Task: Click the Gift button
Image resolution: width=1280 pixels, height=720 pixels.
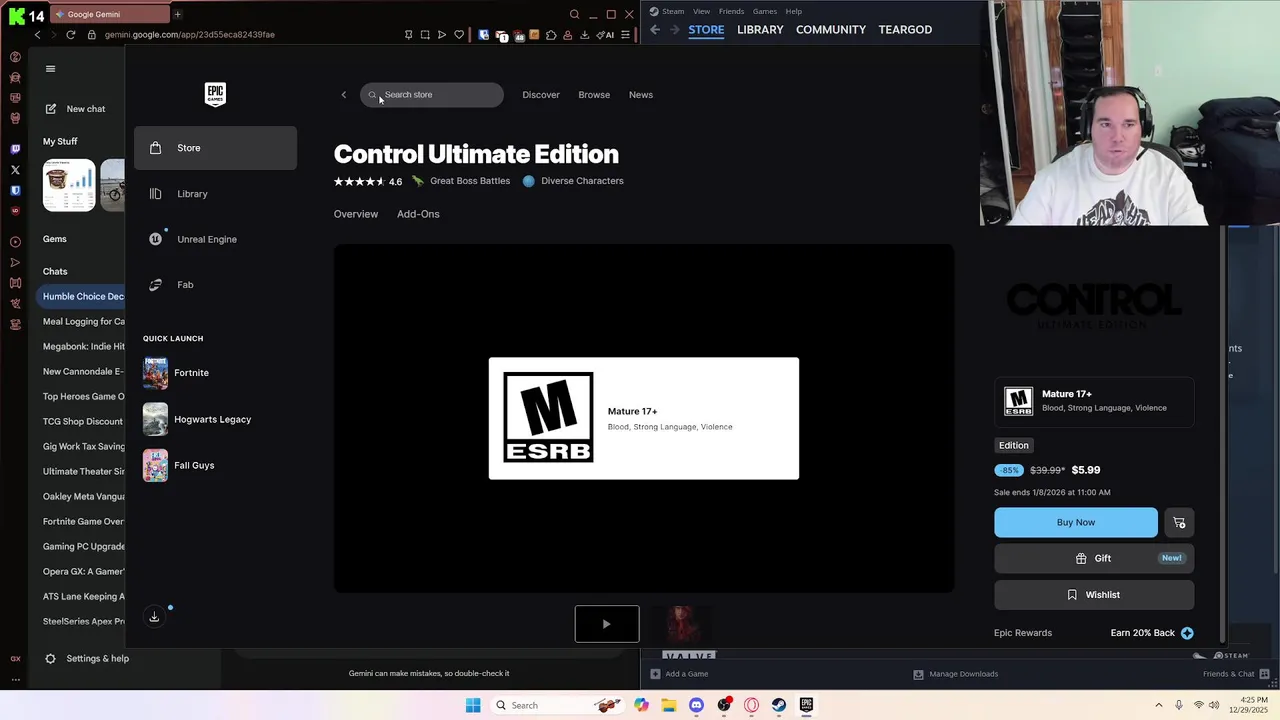Action: point(1094,558)
